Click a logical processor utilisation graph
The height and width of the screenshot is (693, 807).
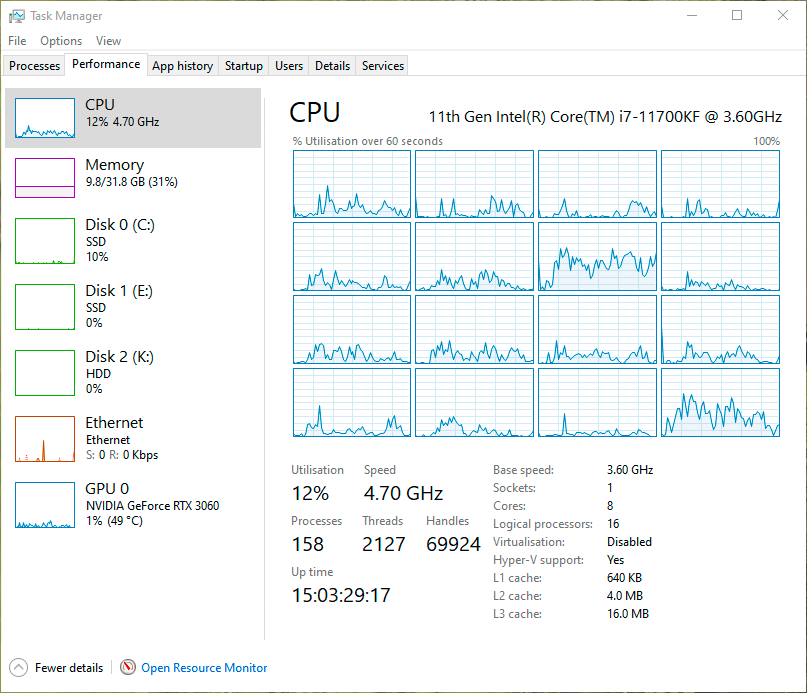click(x=351, y=184)
